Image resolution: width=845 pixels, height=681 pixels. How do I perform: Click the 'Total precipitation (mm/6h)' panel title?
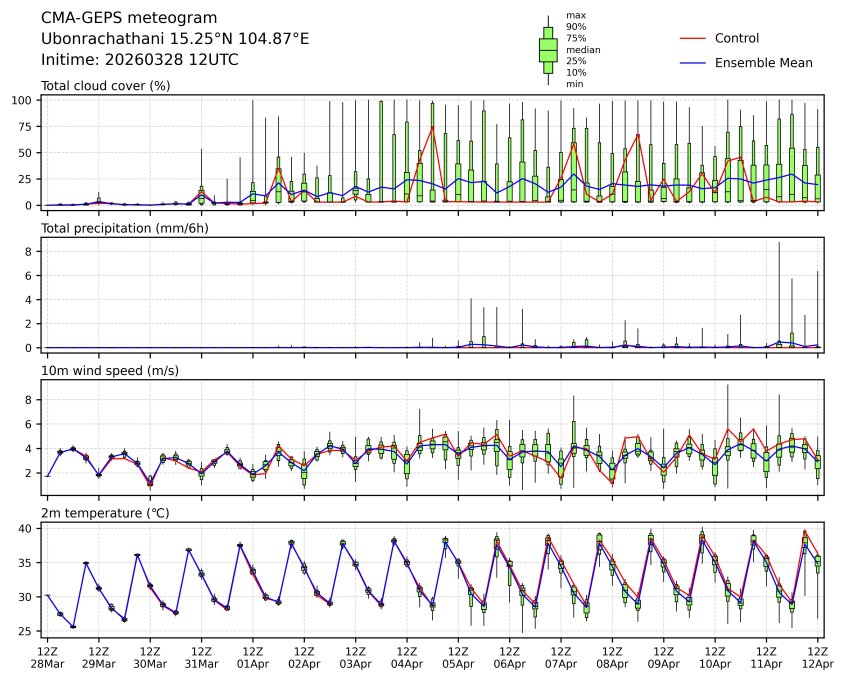pos(124,228)
